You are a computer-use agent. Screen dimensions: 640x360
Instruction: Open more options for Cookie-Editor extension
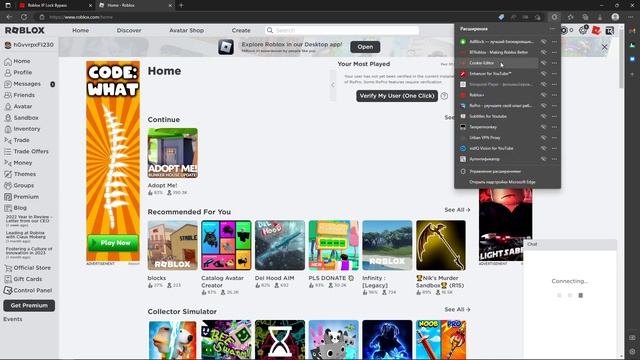(554, 63)
